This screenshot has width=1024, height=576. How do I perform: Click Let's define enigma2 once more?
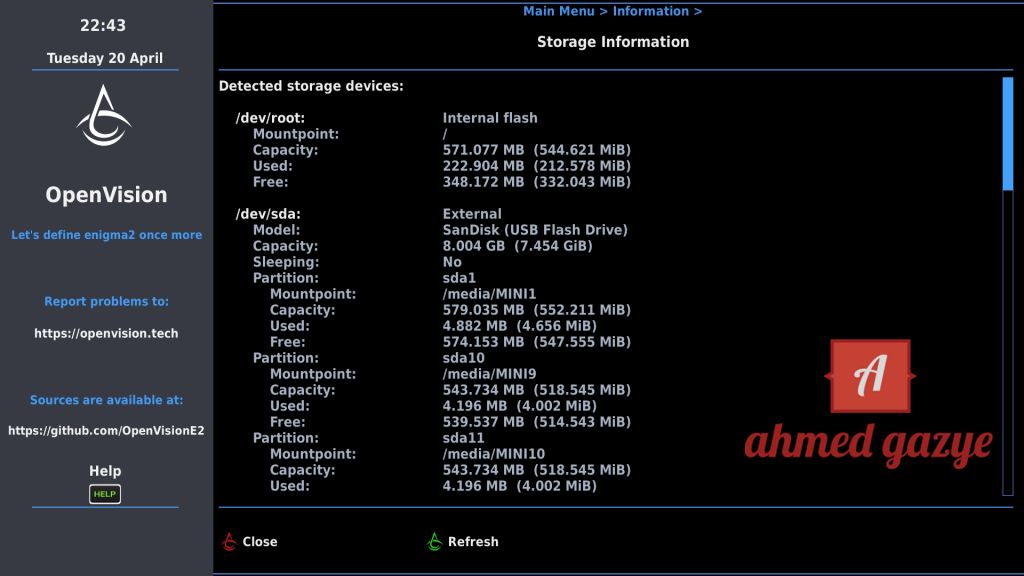106,235
